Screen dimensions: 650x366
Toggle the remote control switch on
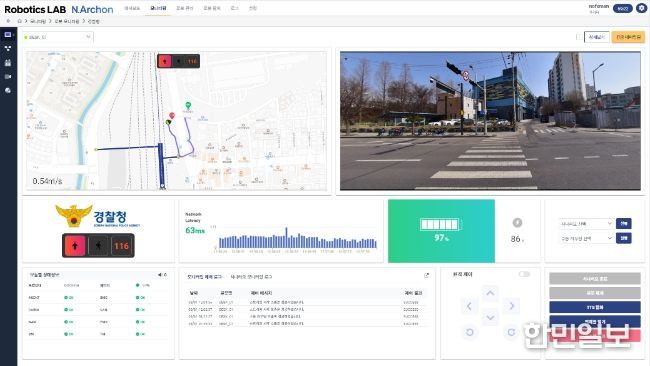tap(524, 274)
